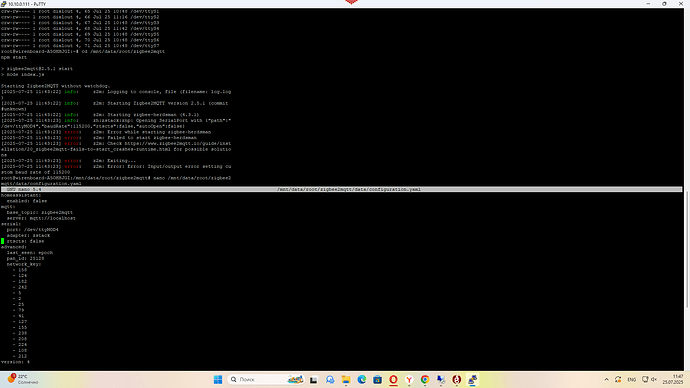This screenshot has height=388, width=690.
Task: Launch Microsoft Edge from the taskbar
Action: tap(362, 379)
